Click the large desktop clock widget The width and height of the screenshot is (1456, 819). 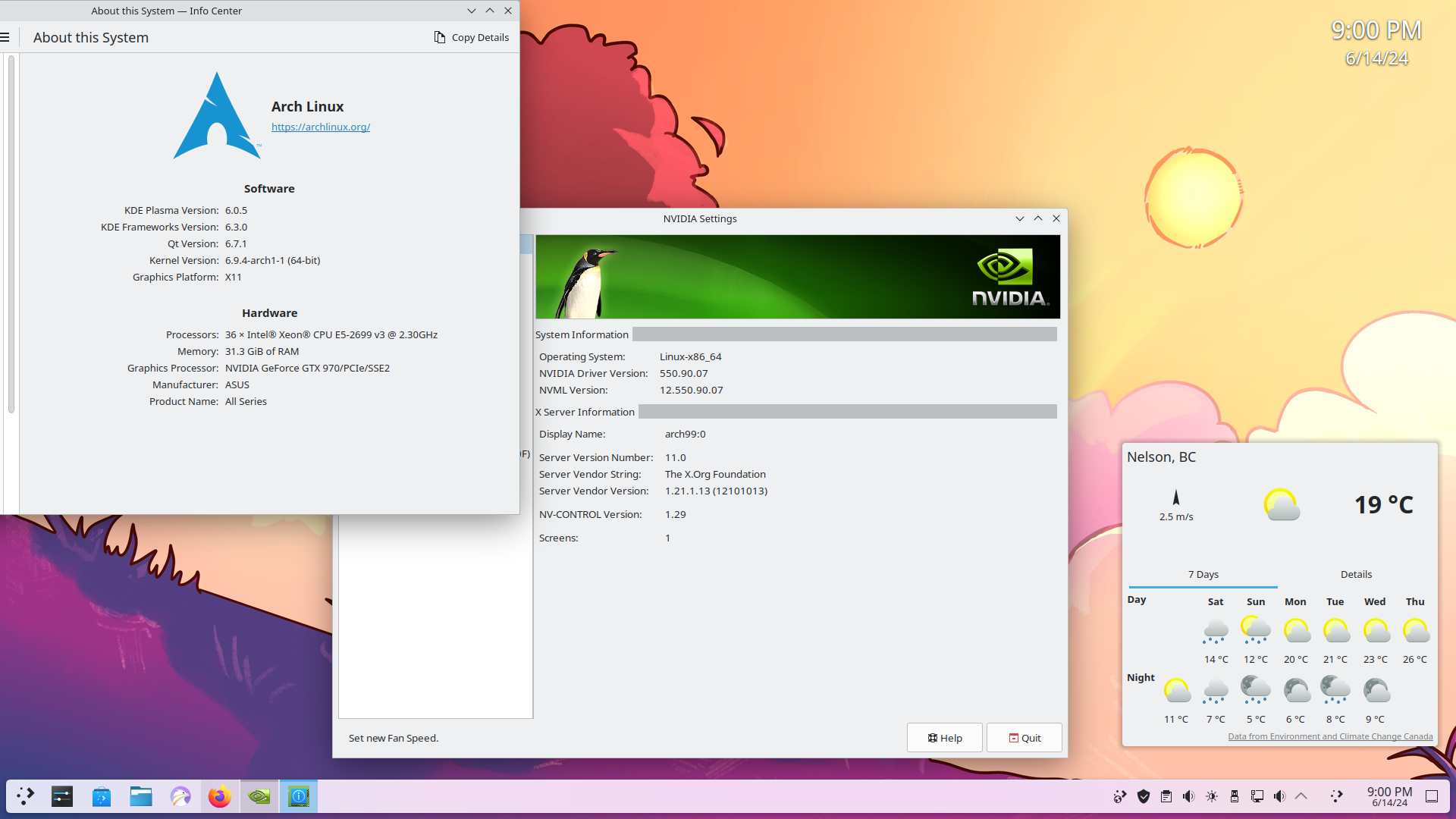coord(1376,42)
